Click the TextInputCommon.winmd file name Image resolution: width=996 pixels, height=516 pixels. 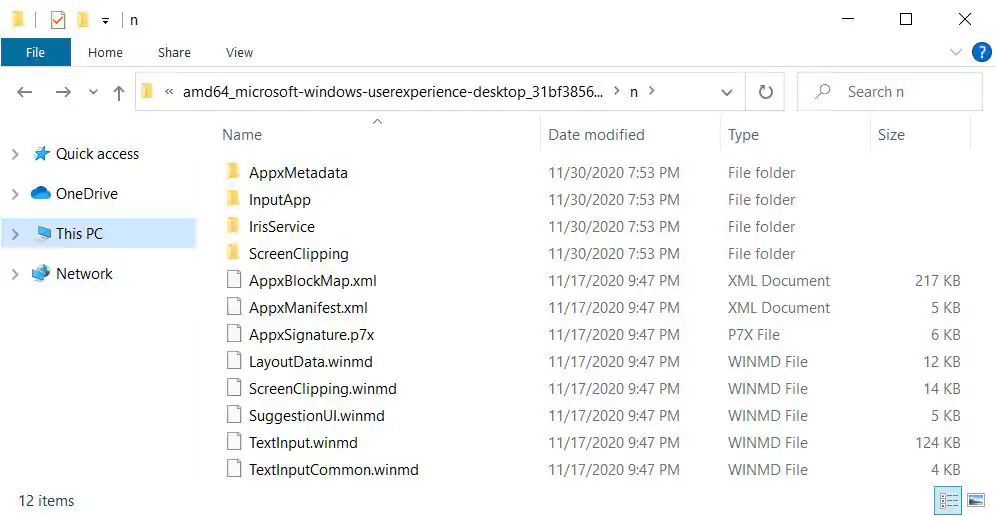point(333,470)
